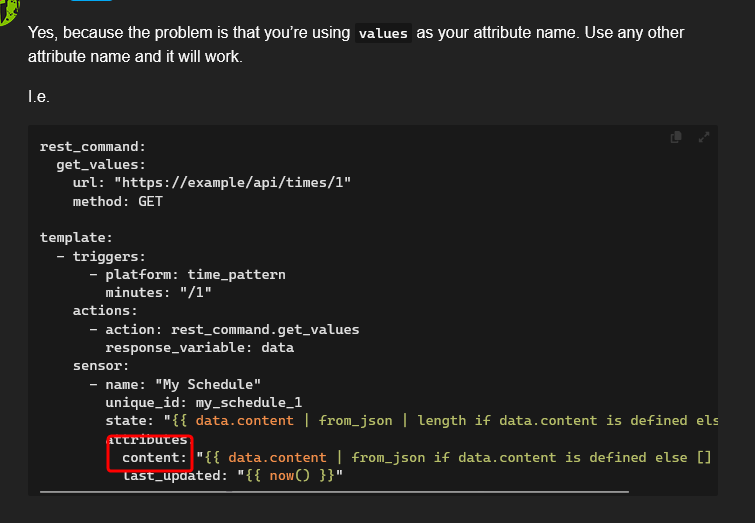The height and width of the screenshot is (523, 755).
Task: Click the 'method: GET' line
Action: pos(117,201)
